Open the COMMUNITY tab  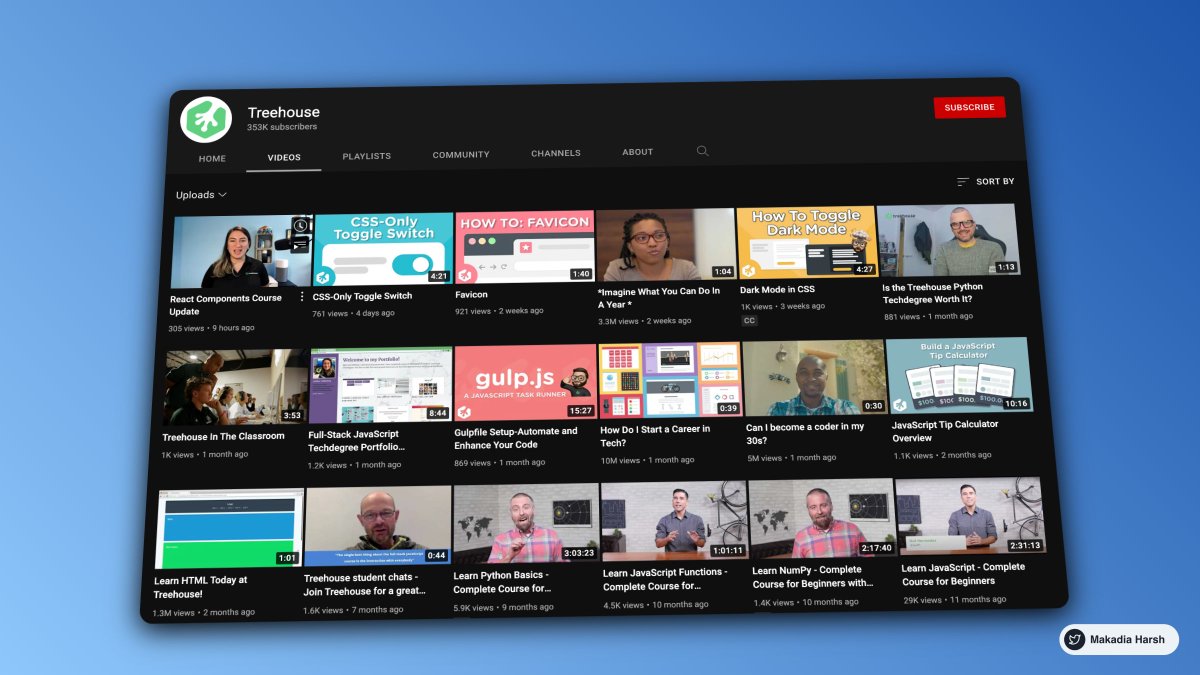point(460,153)
